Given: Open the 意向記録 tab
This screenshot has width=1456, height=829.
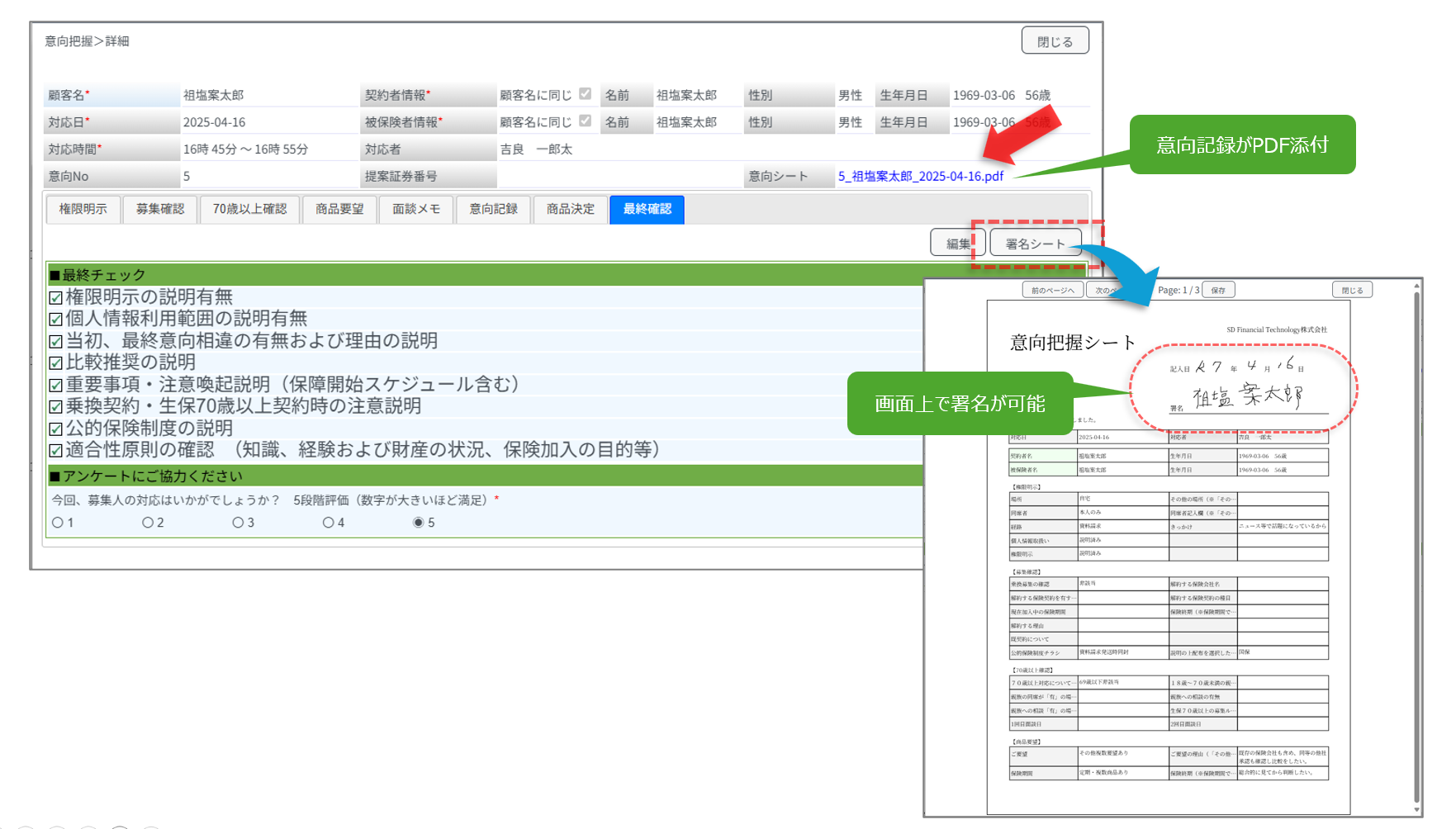Looking at the screenshot, I should click(493, 209).
